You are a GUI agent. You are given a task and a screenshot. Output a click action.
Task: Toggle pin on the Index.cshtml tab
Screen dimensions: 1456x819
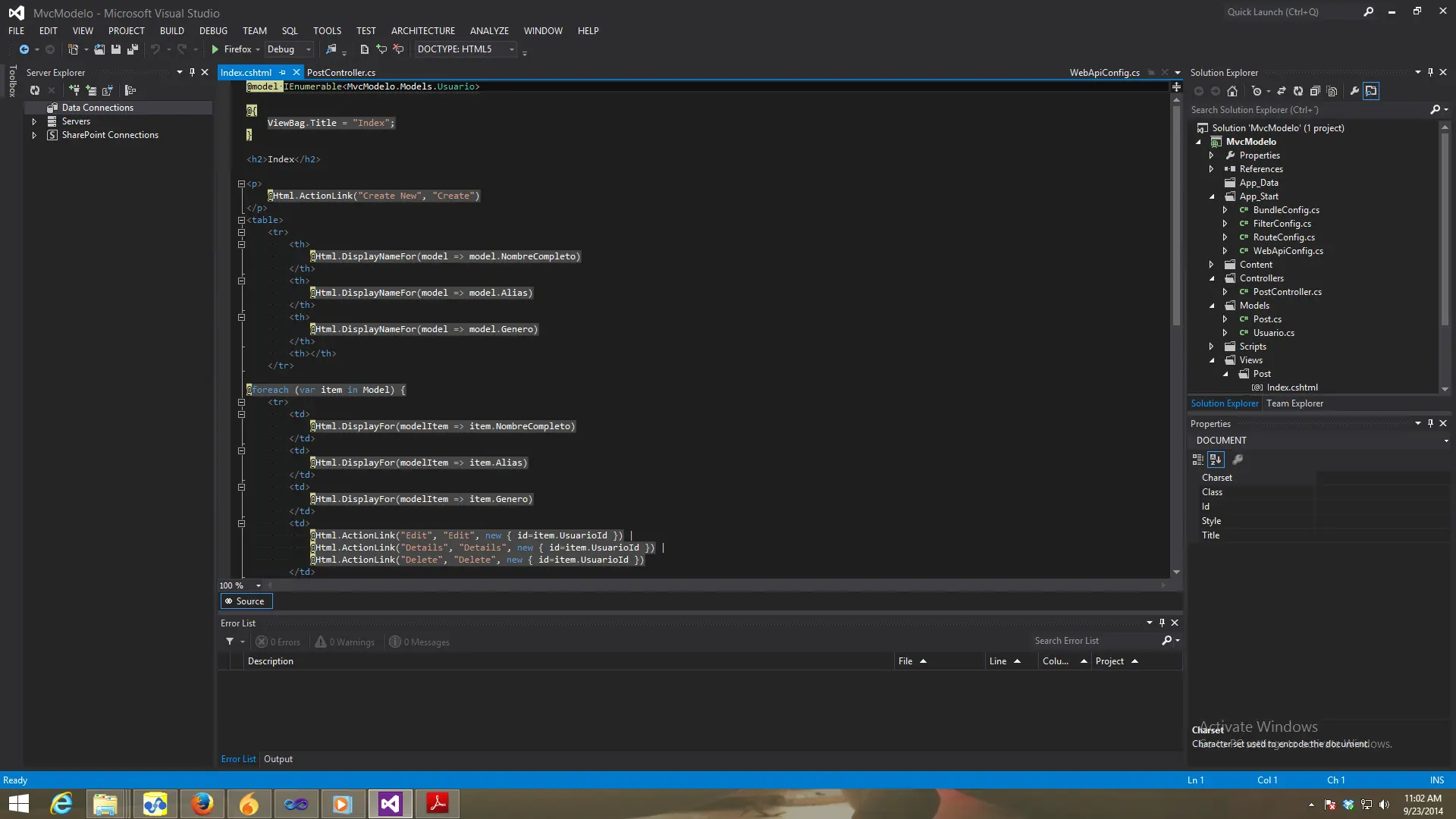click(x=283, y=73)
